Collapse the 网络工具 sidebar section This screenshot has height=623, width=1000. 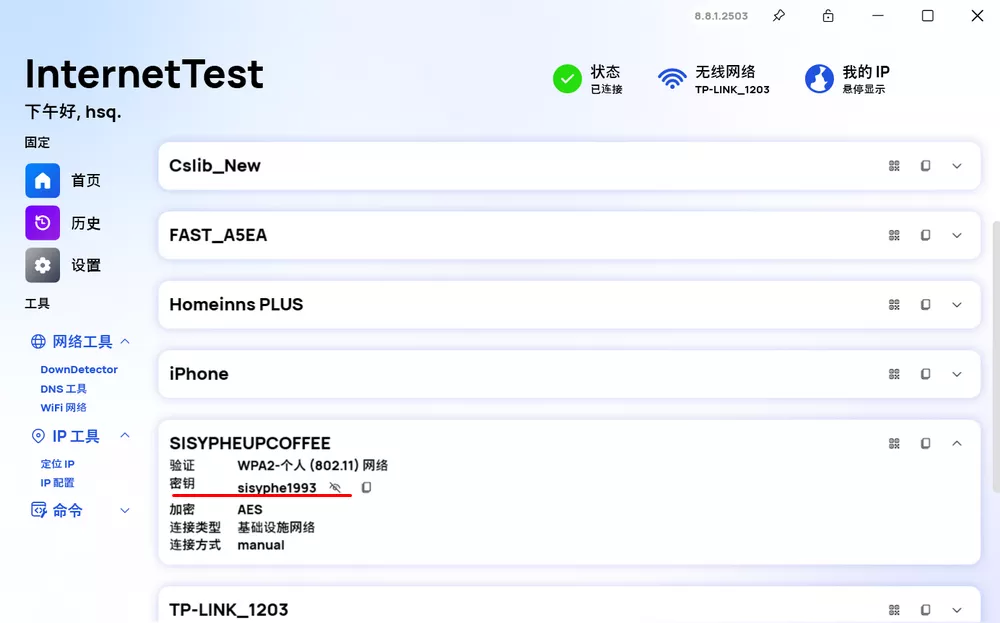click(x=125, y=341)
